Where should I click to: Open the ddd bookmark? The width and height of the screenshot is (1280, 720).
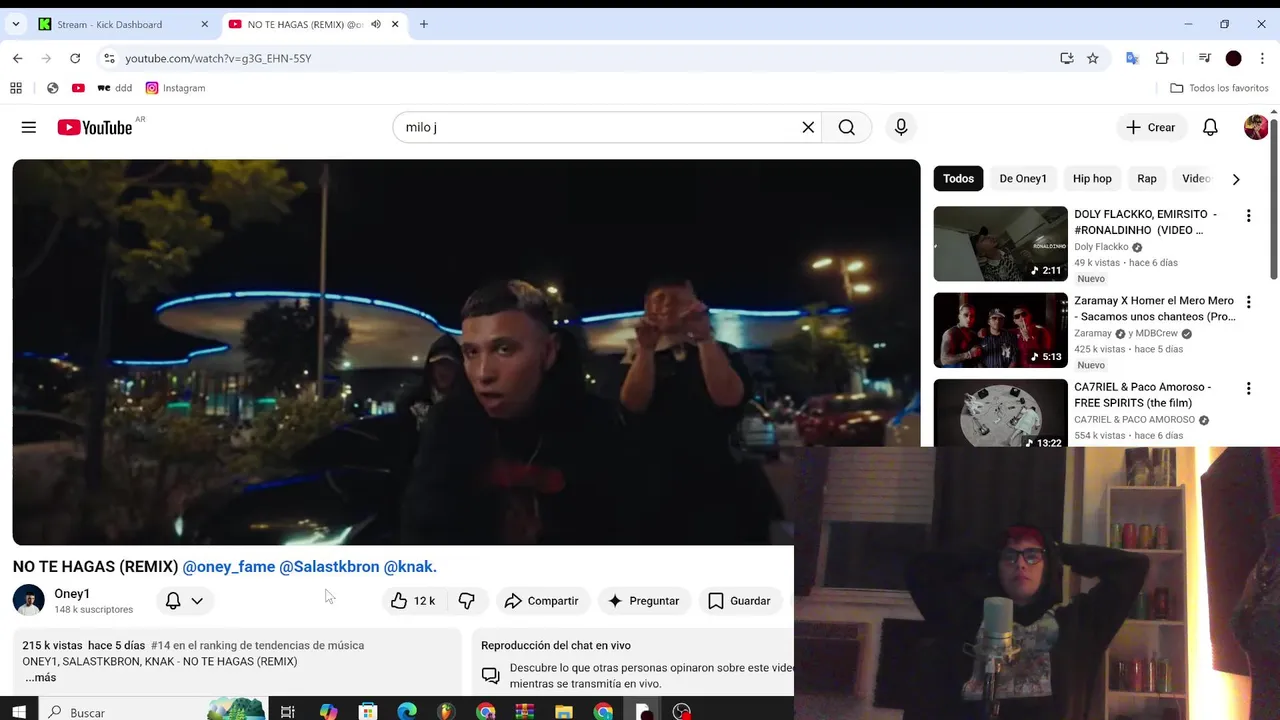point(115,88)
